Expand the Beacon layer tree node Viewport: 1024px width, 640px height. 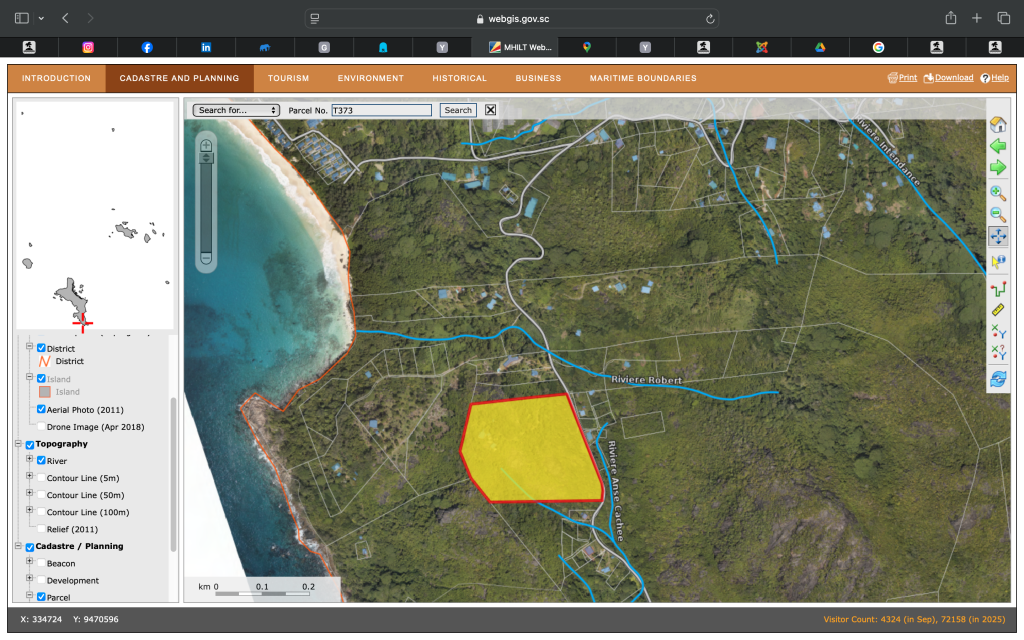click(x=30, y=563)
